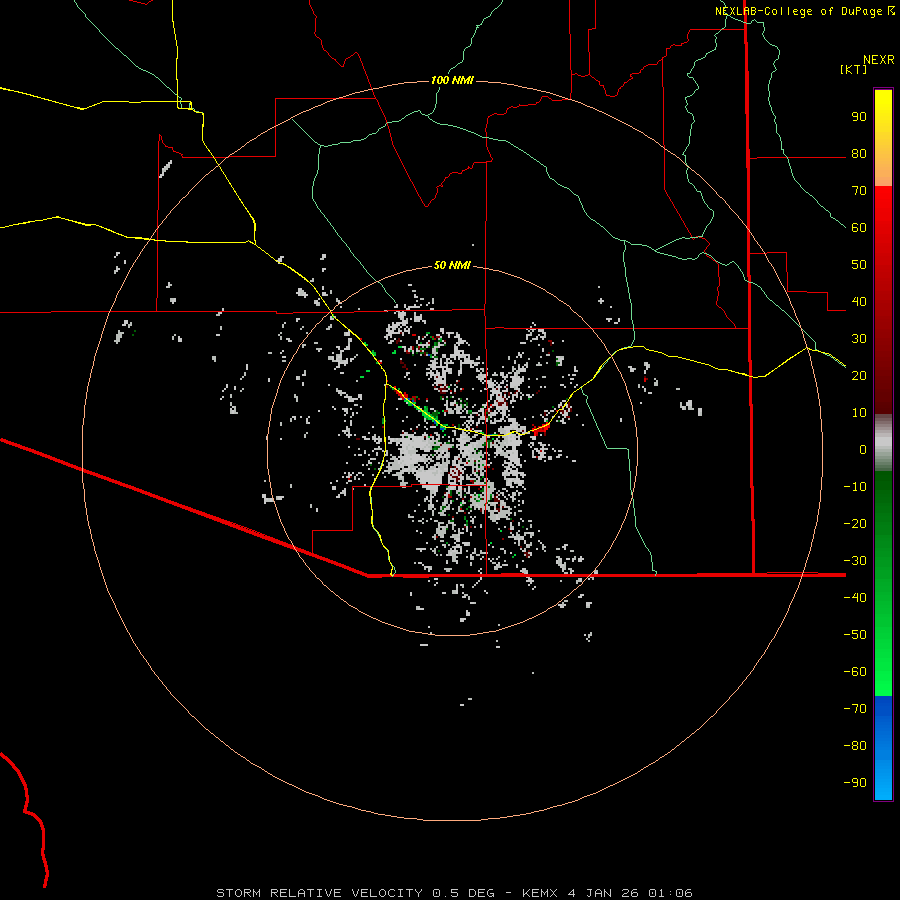
Task: Click the 70 value on the velocity scale
Action: point(859,191)
